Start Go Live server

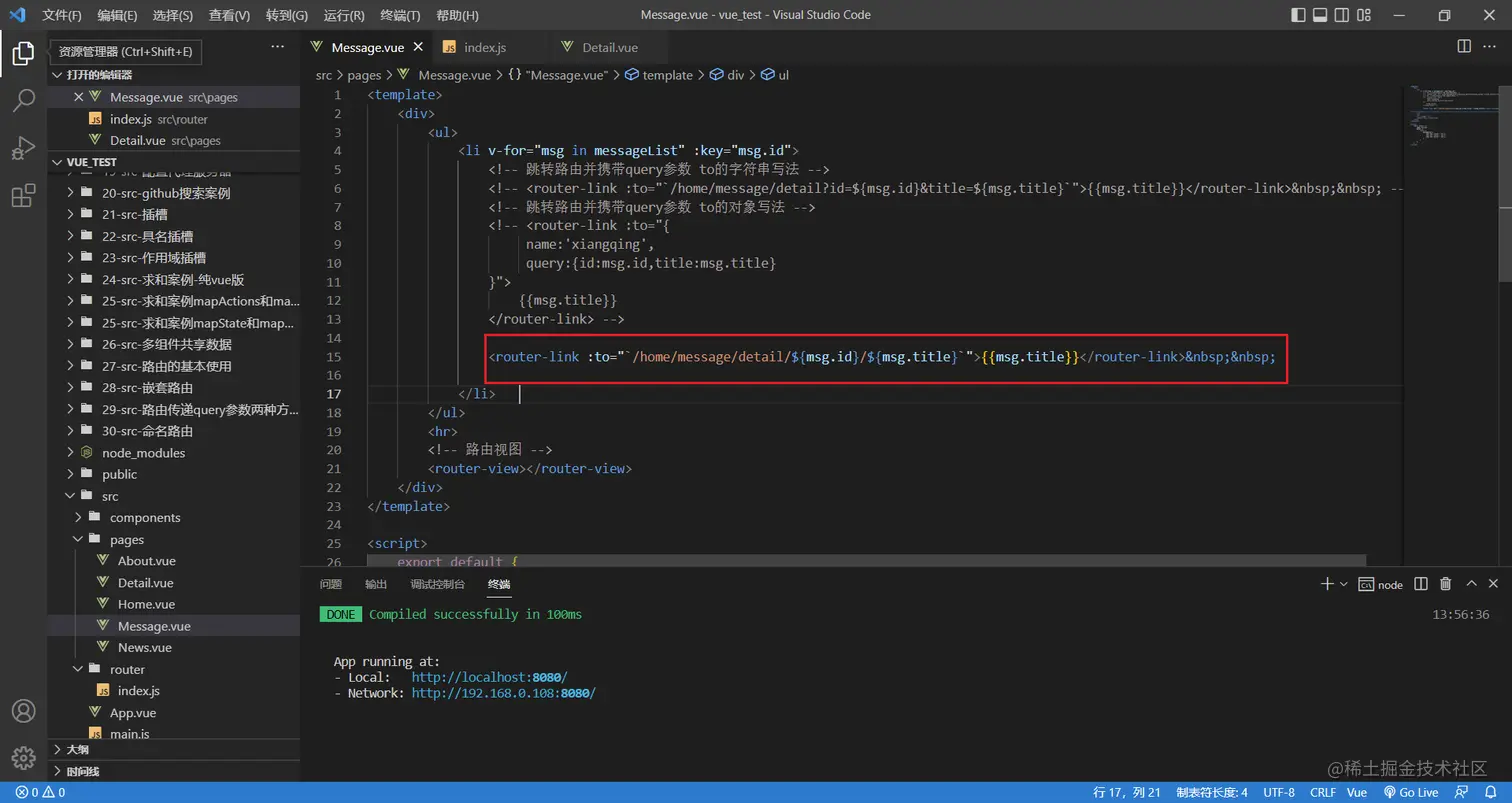1410,792
